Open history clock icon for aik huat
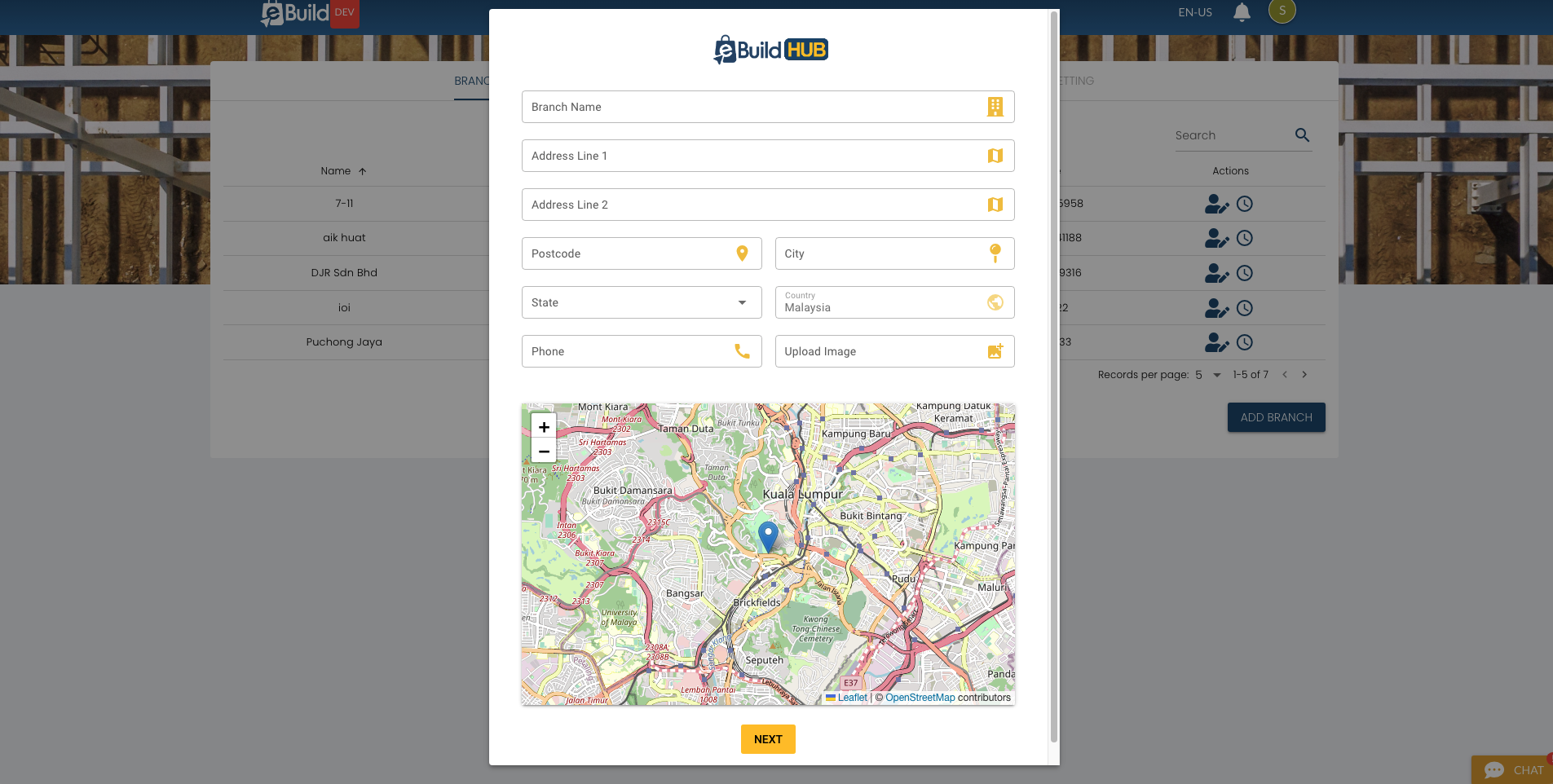Image resolution: width=1553 pixels, height=784 pixels. 1244,239
